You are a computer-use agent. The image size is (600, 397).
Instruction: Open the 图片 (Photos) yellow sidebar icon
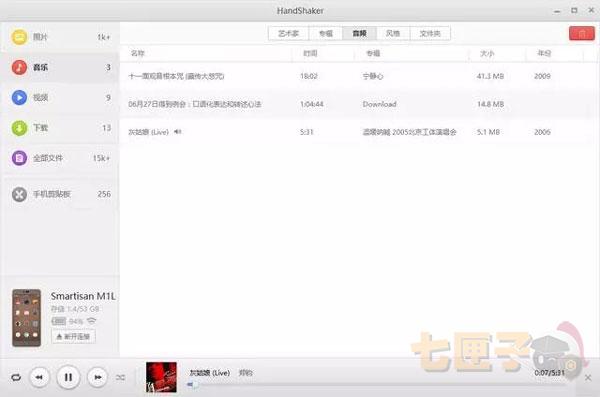pyautogui.click(x=19, y=37)
